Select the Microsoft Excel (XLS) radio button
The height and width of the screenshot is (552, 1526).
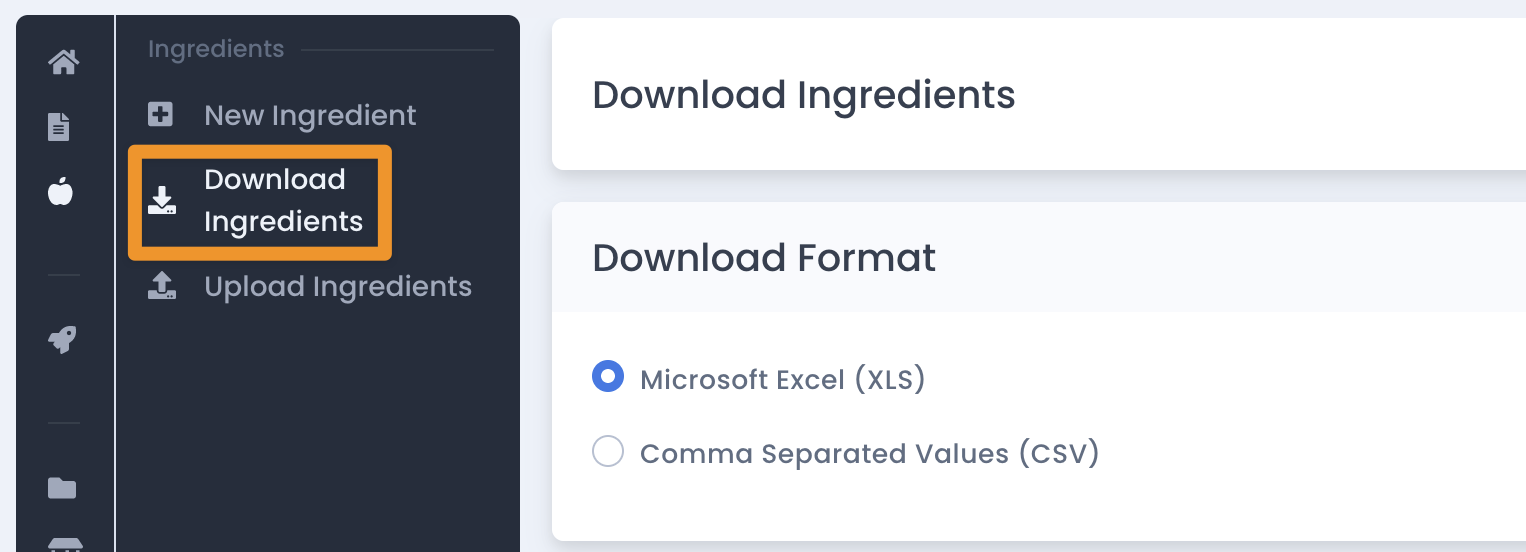pos(608,377)
